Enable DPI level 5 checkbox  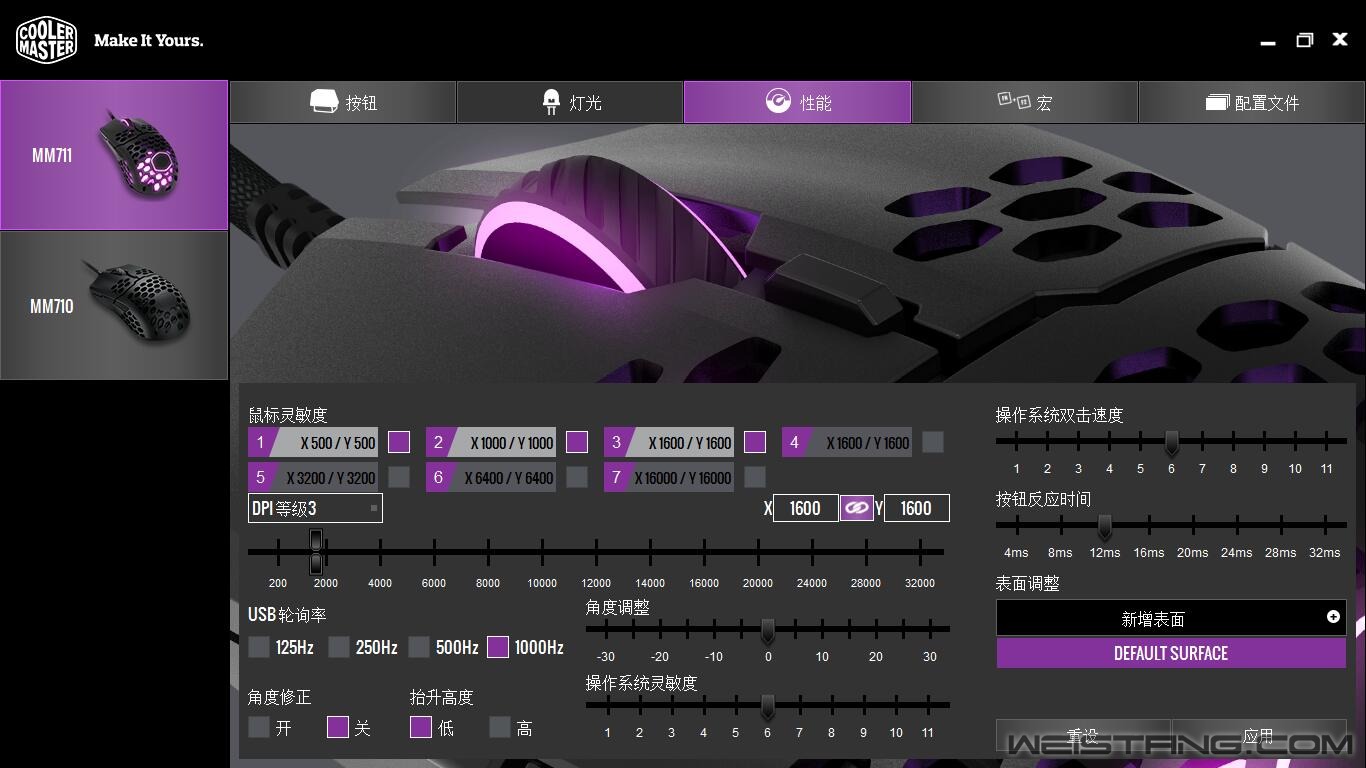point(399,477)
